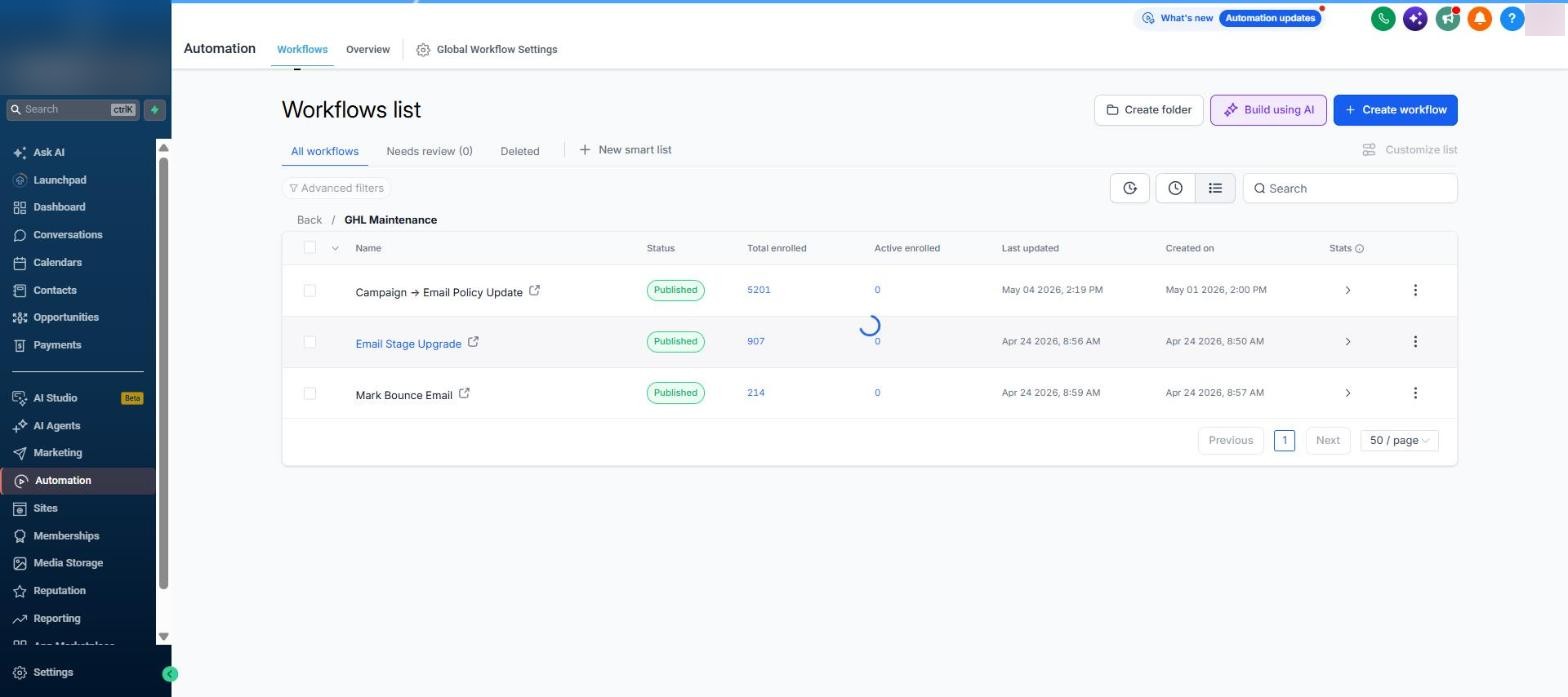
Task: Click the Create workflow button
Action: click(1395, 110)
